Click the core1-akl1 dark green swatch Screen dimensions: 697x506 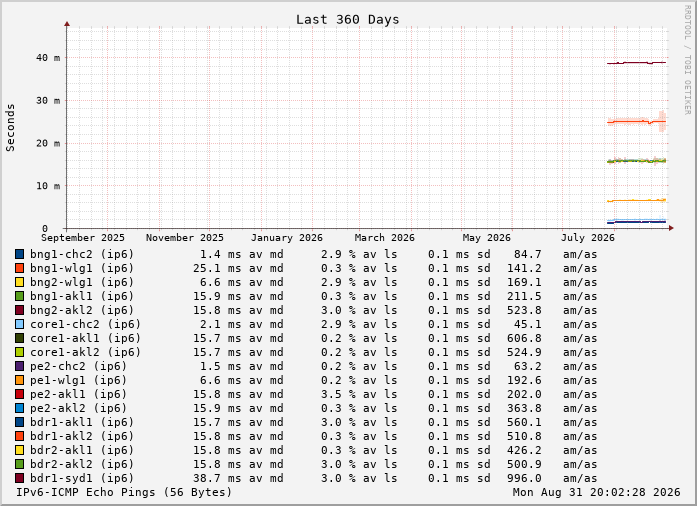click(20, 338)
